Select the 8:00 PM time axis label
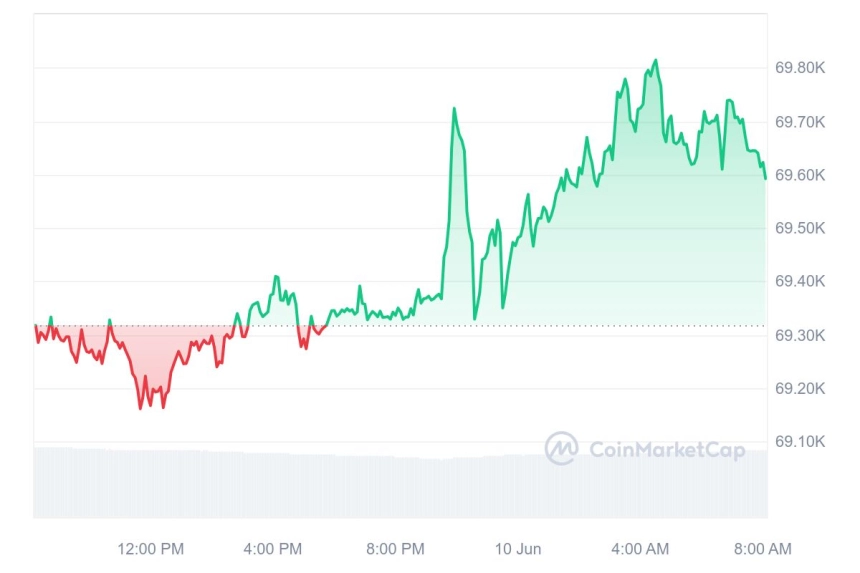This screenshot has width=860, height=573. (395, 549)
